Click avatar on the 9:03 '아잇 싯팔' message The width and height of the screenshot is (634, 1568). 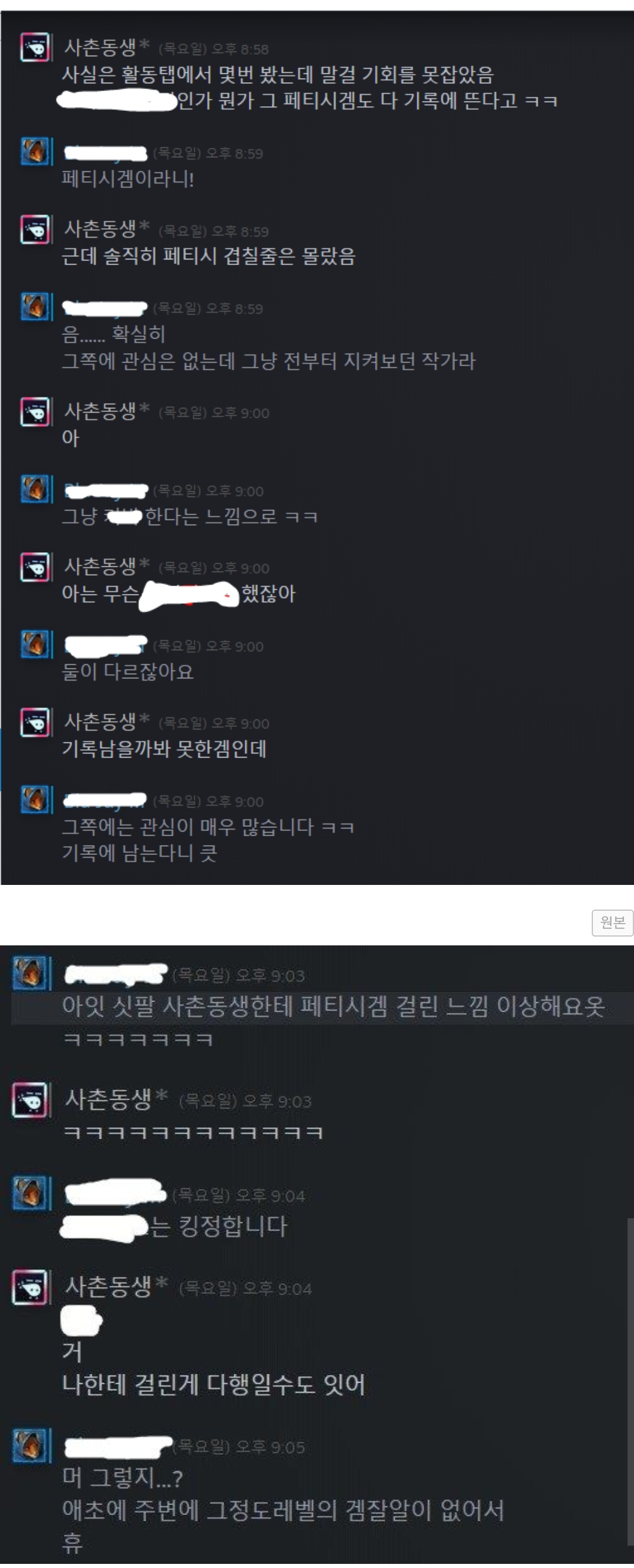pyautogui.click(x=30, y=972)
